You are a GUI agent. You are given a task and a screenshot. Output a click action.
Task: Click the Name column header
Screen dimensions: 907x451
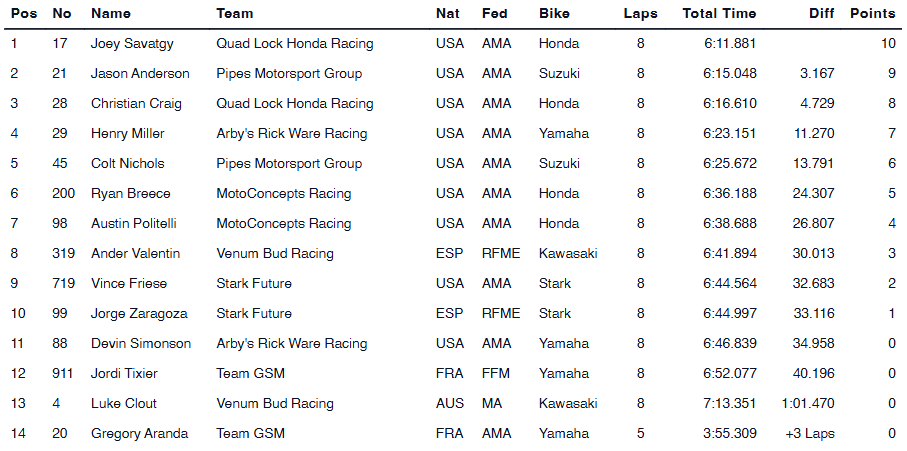pos(110,14)
